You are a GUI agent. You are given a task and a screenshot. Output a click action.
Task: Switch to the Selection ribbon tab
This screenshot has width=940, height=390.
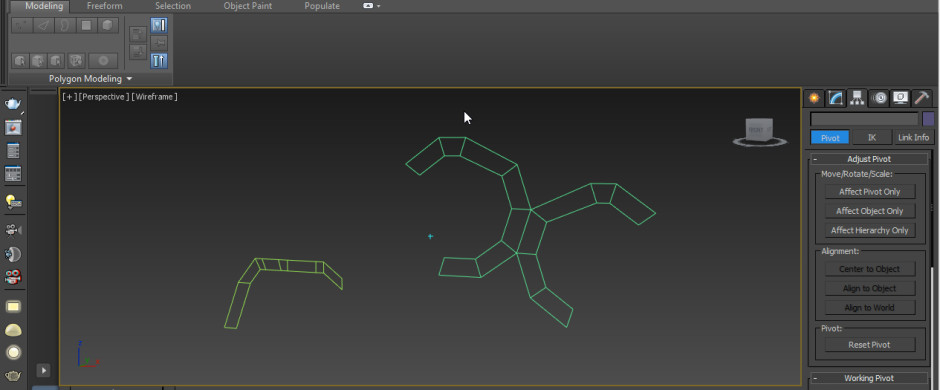[x=173, y=6]
